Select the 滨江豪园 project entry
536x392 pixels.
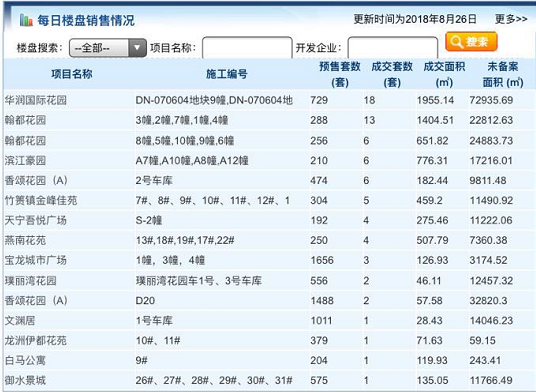tap(25, 160)
